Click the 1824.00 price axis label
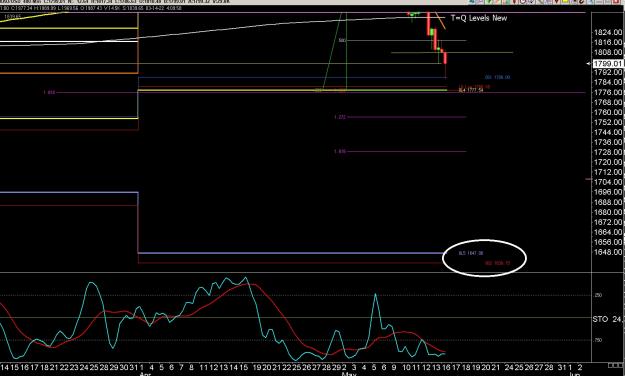The width and height of the screenshot is (625, 376). pos(608,32)
